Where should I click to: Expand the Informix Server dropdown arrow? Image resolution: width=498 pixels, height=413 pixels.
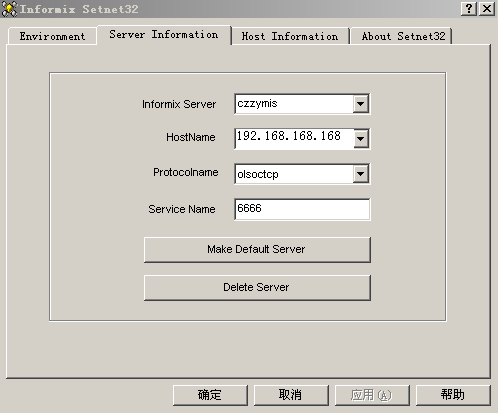click(x=360, y=104)
